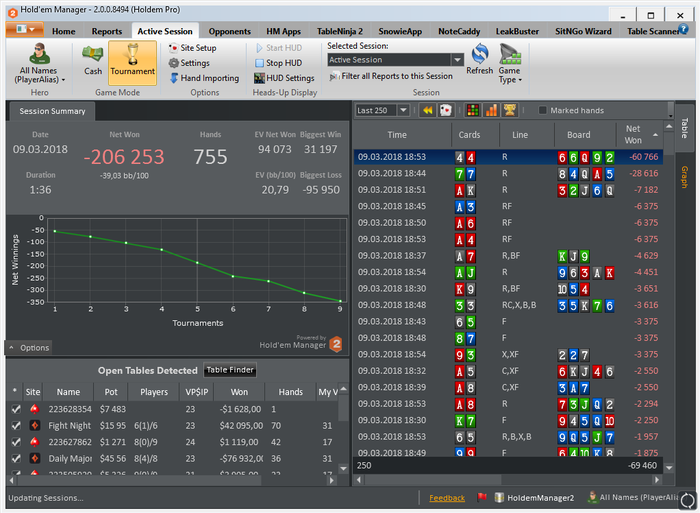The height and width of the screenshot is (513, 700).
Task: Click the circular sync icon in status bar
Action: [x=688, y=500]
